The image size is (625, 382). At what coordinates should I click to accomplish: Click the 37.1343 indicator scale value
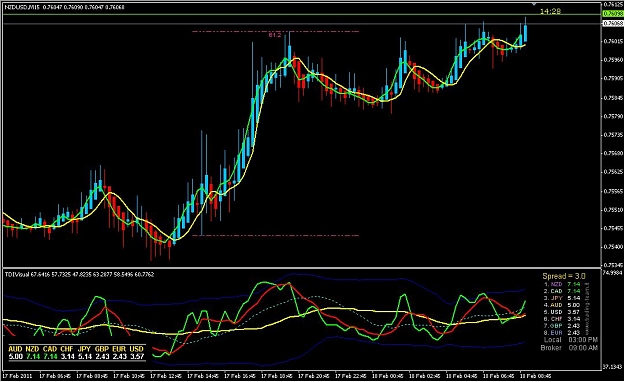[613, 366]
